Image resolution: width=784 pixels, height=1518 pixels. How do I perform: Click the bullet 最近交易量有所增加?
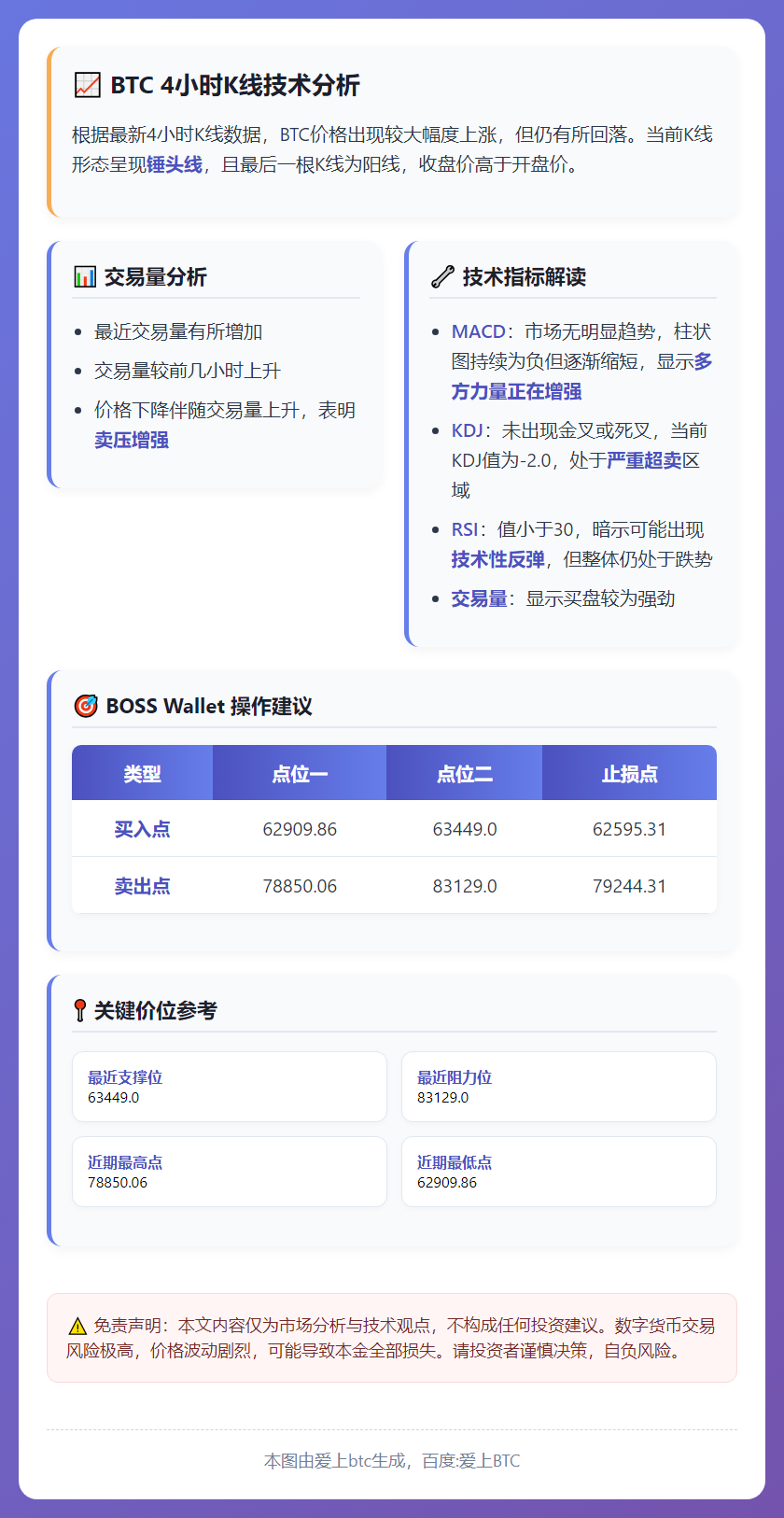coord(178,331)
